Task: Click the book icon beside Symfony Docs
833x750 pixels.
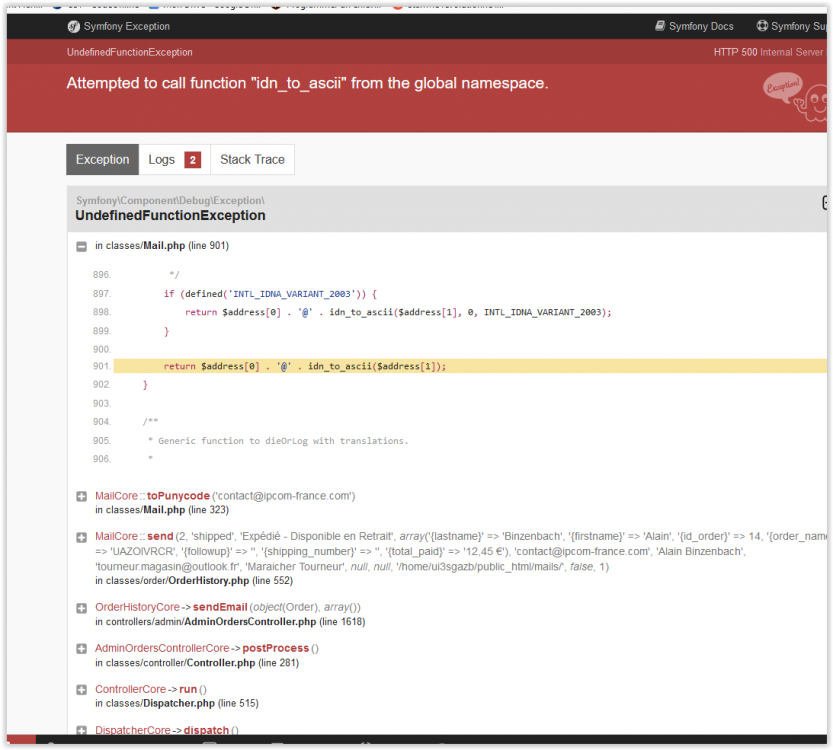Action: tap(658, 25)
